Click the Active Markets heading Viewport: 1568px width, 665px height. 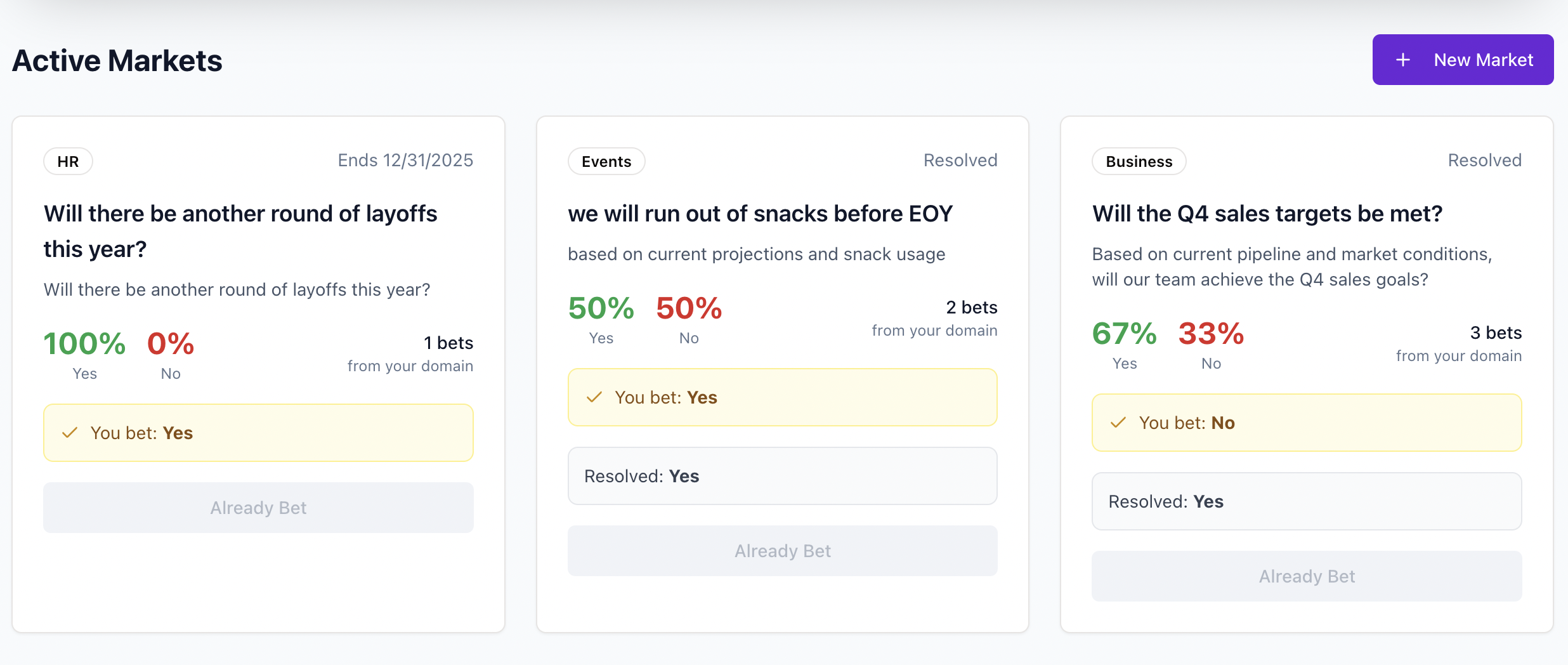[x=117, y=61]
